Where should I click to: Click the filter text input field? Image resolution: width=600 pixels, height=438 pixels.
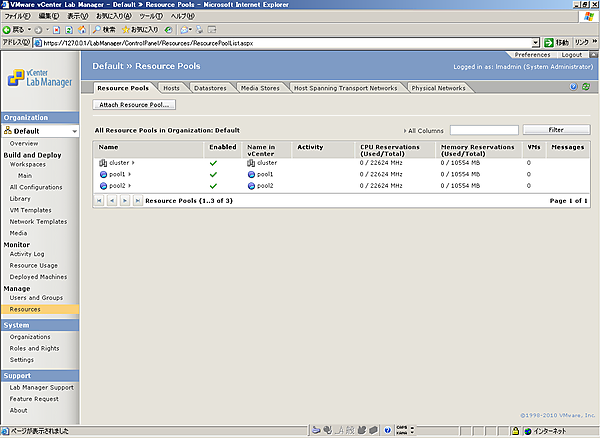click(483, 130)
